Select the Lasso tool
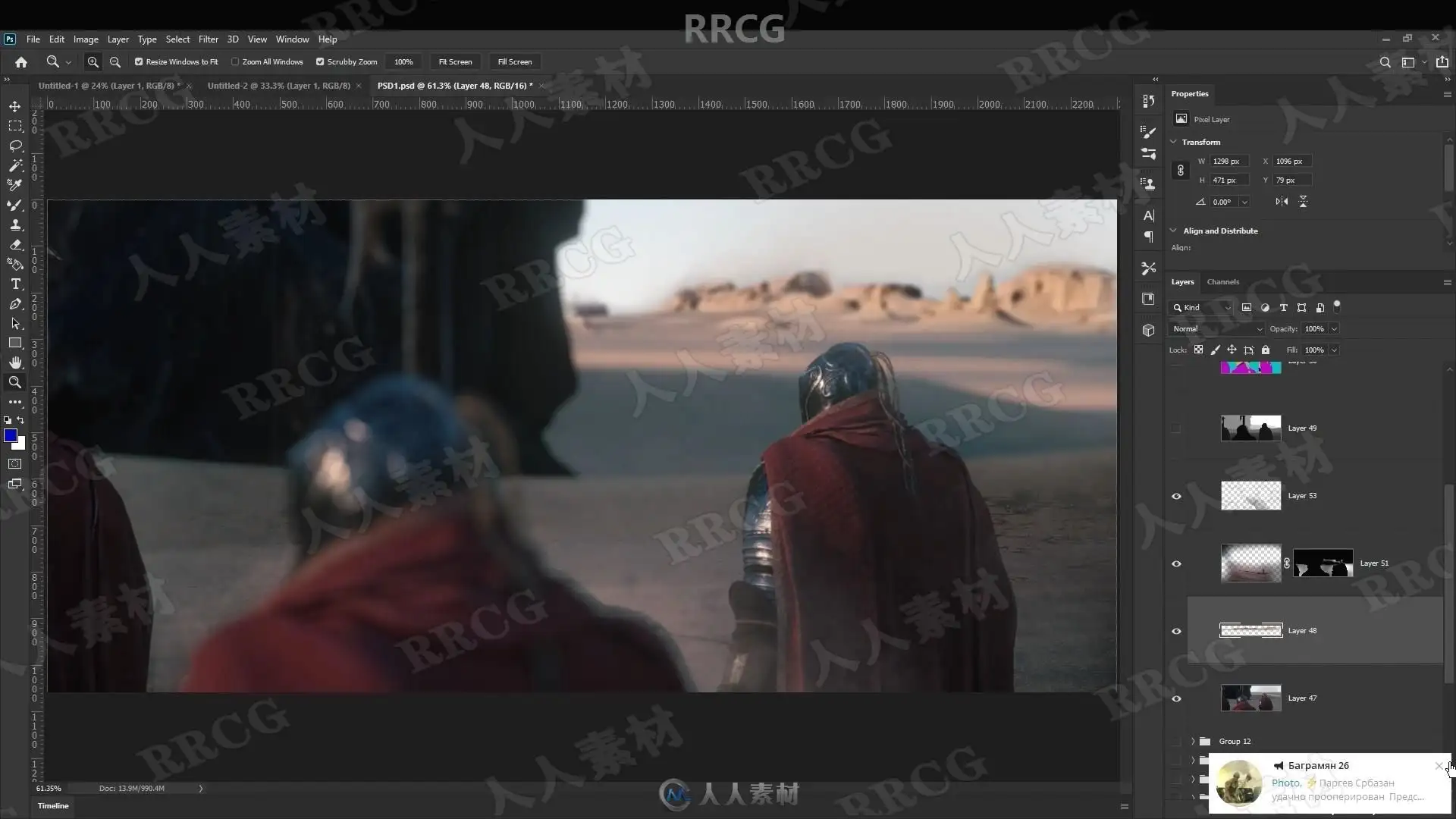The height and width of the screenshot is (819, 1456). pyautogui.click(x=15, y=146)
